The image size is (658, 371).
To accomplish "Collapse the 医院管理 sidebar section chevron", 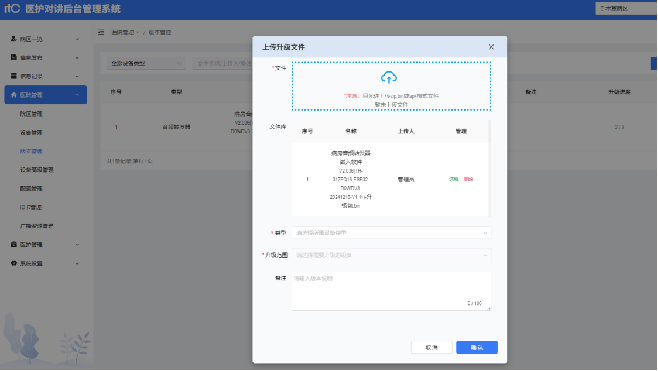I will pyautogui.click(x=77, y=95).
